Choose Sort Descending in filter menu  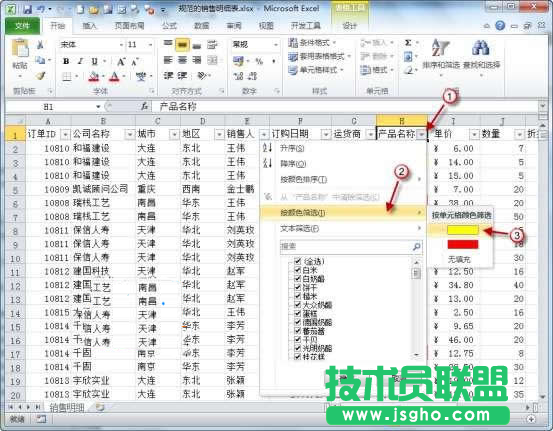(343, 164)
